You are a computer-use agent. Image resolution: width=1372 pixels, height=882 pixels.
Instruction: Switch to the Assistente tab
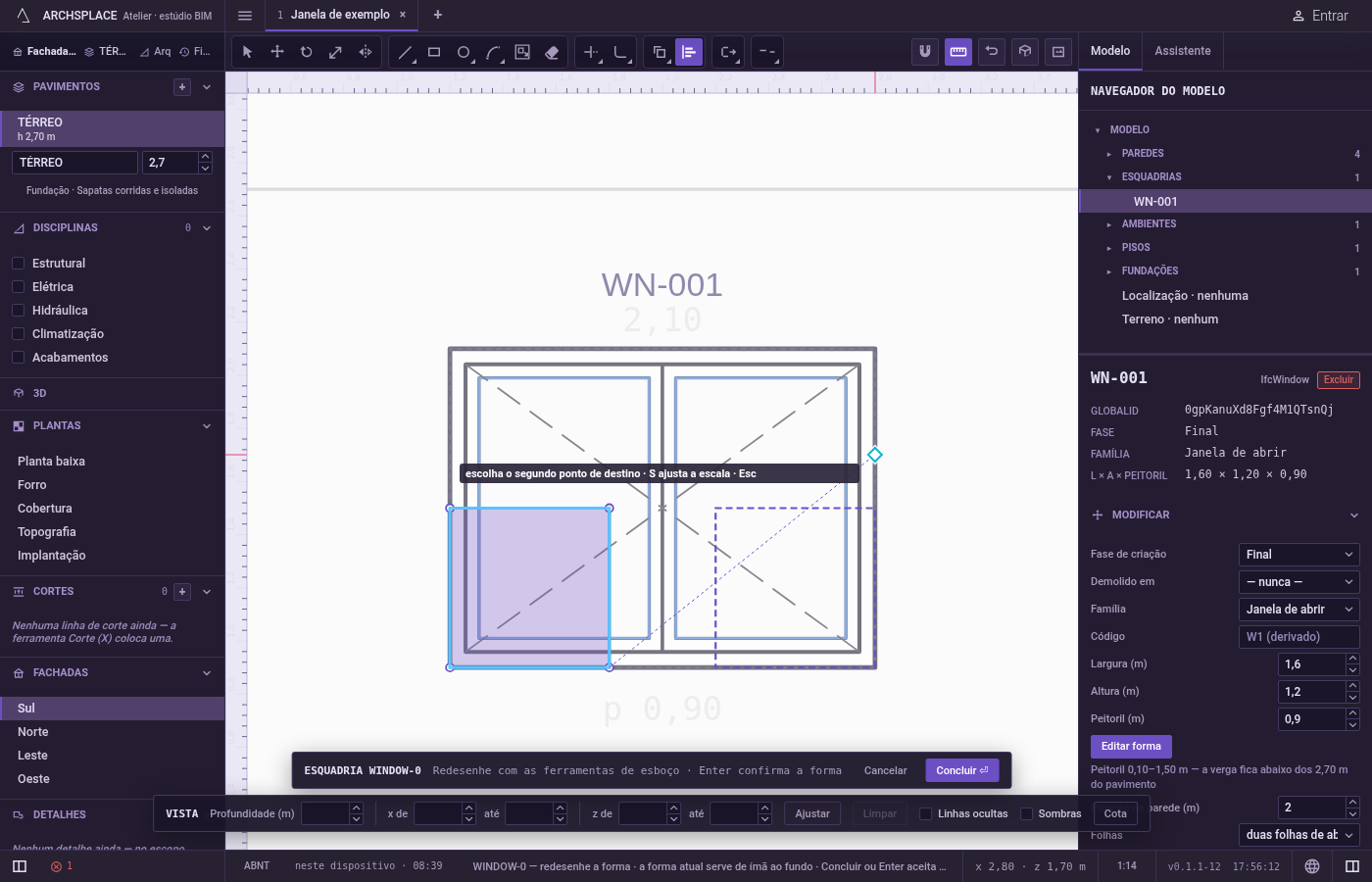pos(1183,51)
